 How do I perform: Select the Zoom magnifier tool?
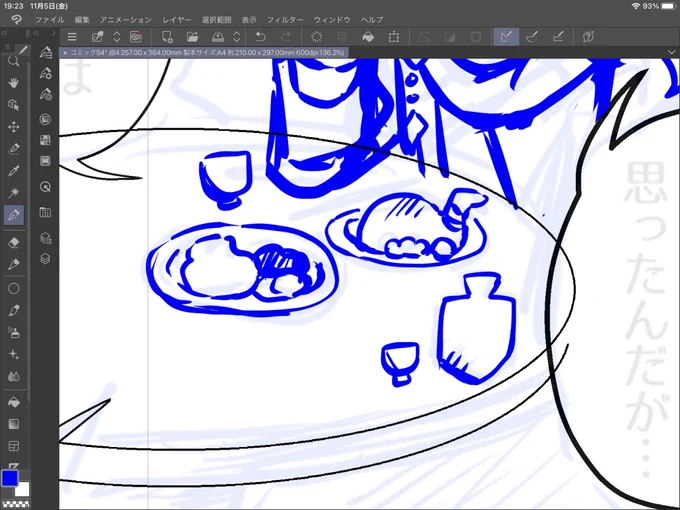point(13,61)
